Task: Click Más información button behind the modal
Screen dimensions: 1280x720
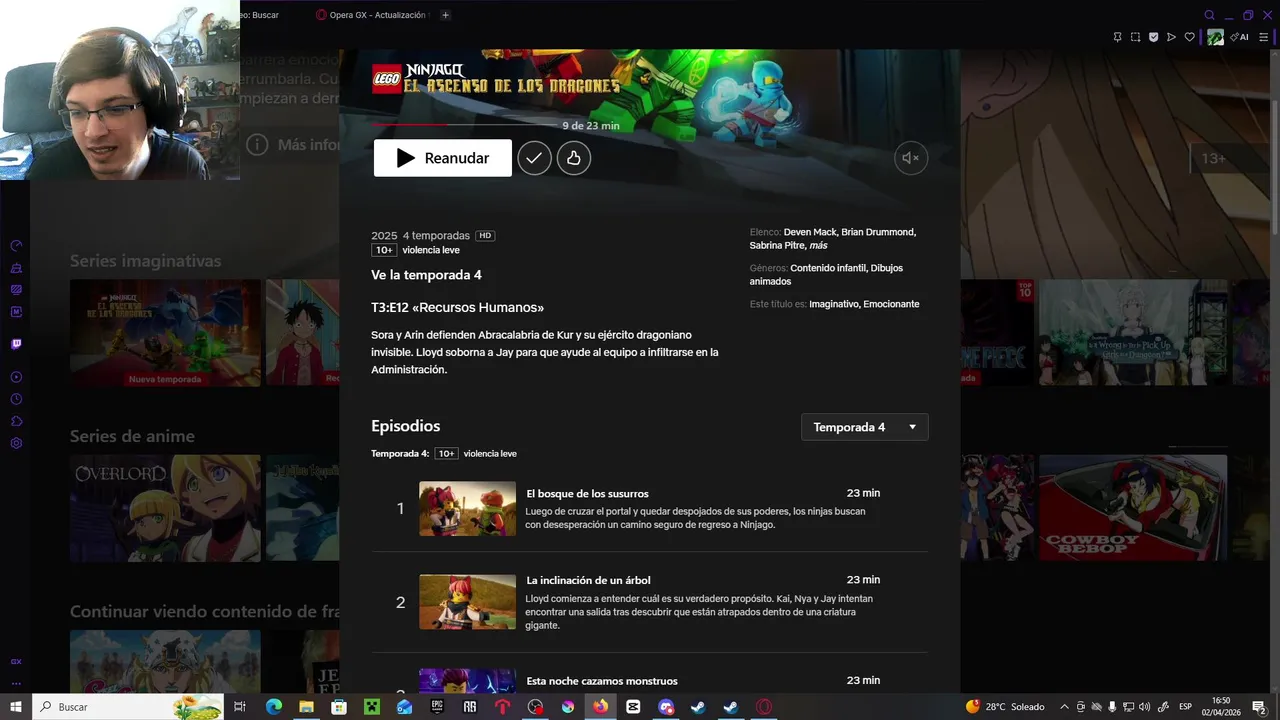Action: (x=294, y=145)
